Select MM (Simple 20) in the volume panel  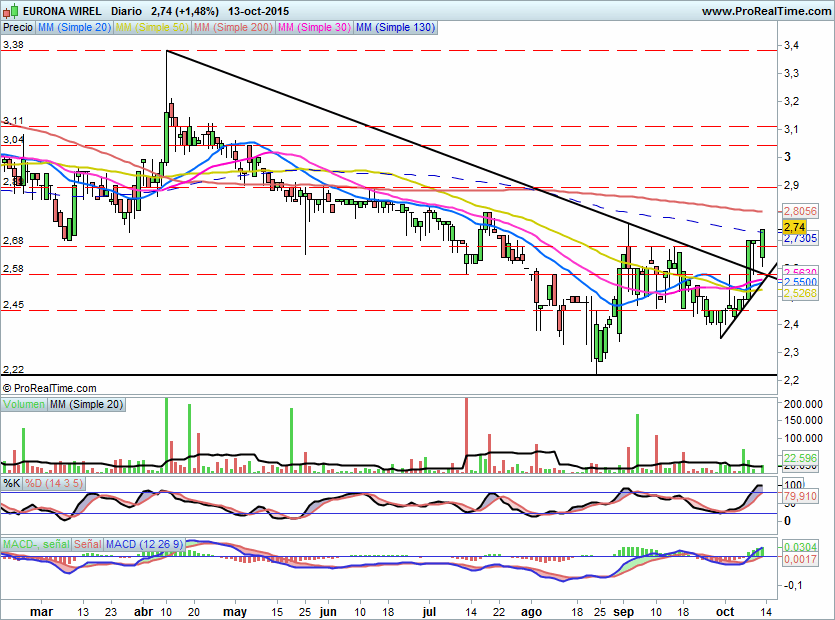[86, 404]
